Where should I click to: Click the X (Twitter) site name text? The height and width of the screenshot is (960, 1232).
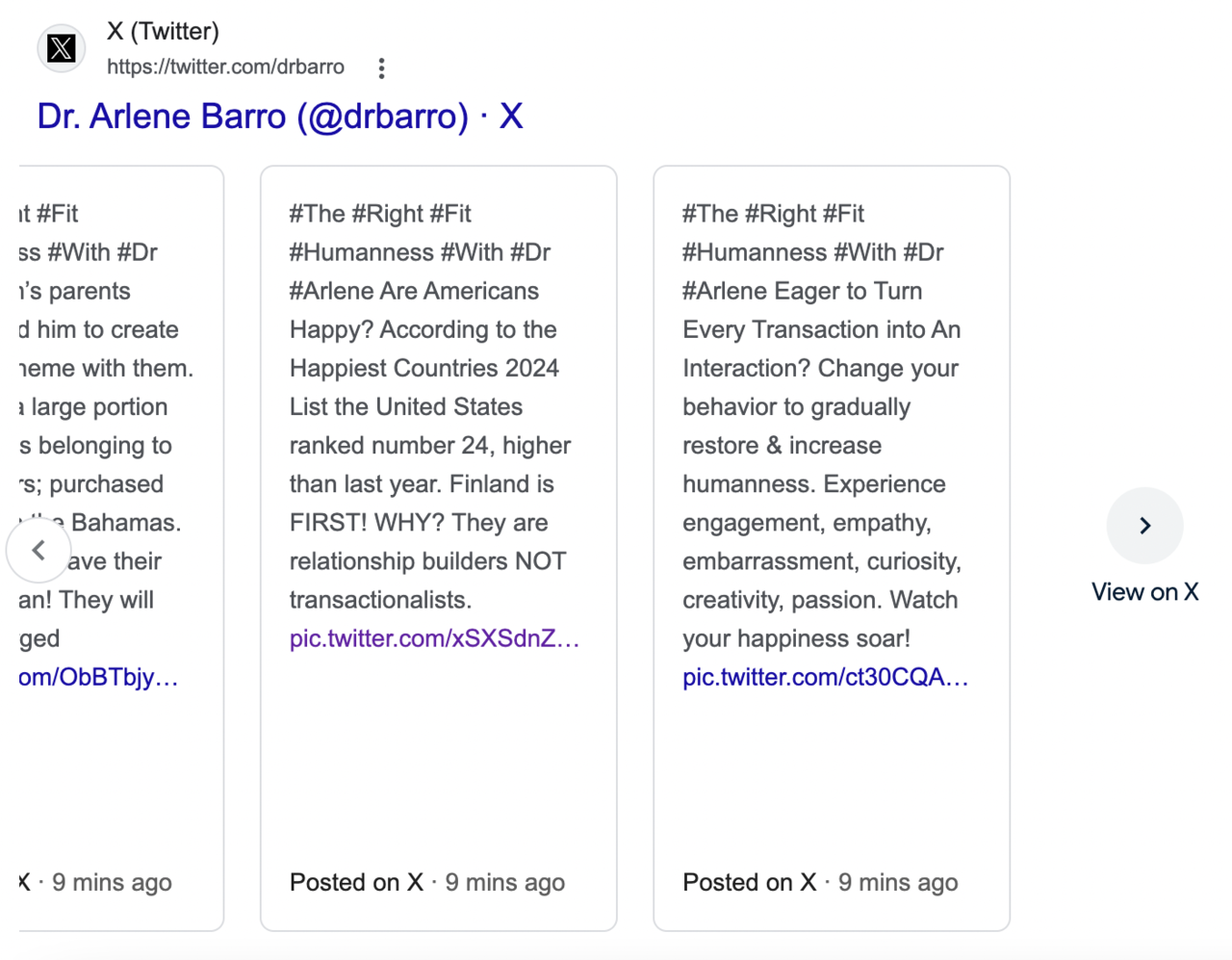pos(163,31)
